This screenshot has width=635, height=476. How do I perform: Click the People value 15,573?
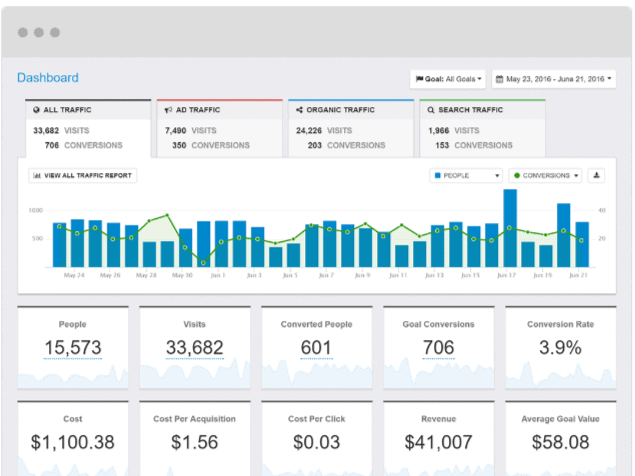point(73,347)
